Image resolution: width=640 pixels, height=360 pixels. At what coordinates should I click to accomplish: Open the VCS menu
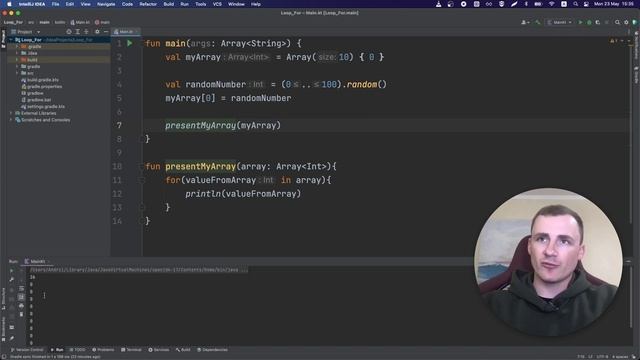(217, 4)
